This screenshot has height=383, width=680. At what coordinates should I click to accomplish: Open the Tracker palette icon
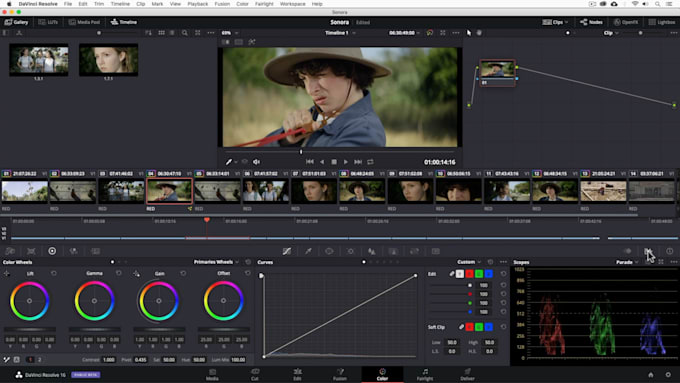tap(350, 251)
